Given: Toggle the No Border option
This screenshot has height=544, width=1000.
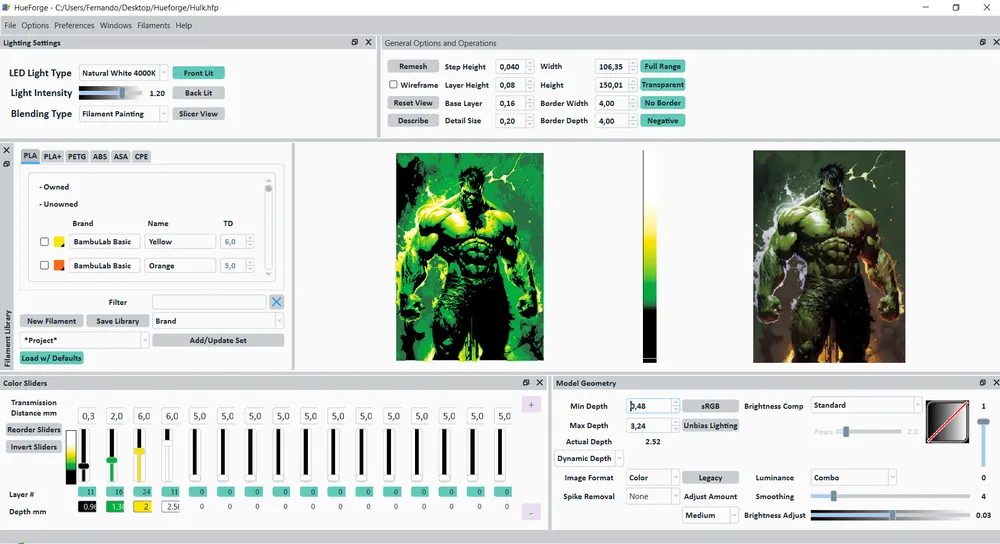Looking at the screenshot, I should tap(662, 103).
